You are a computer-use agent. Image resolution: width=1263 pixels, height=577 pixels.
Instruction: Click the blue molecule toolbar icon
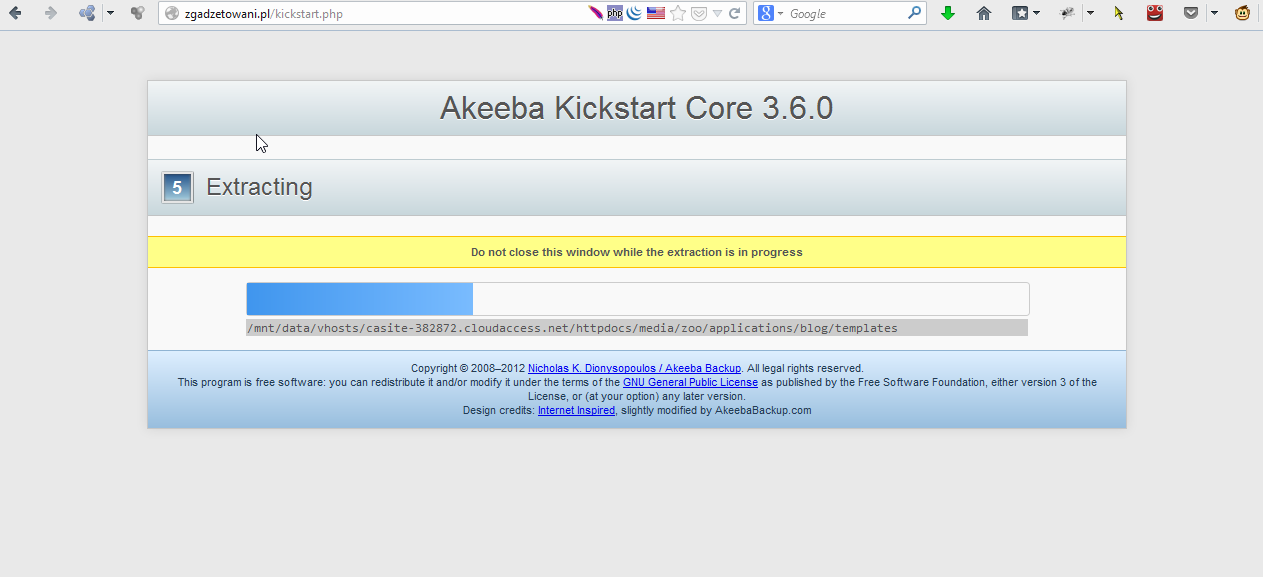click(87, 13)
